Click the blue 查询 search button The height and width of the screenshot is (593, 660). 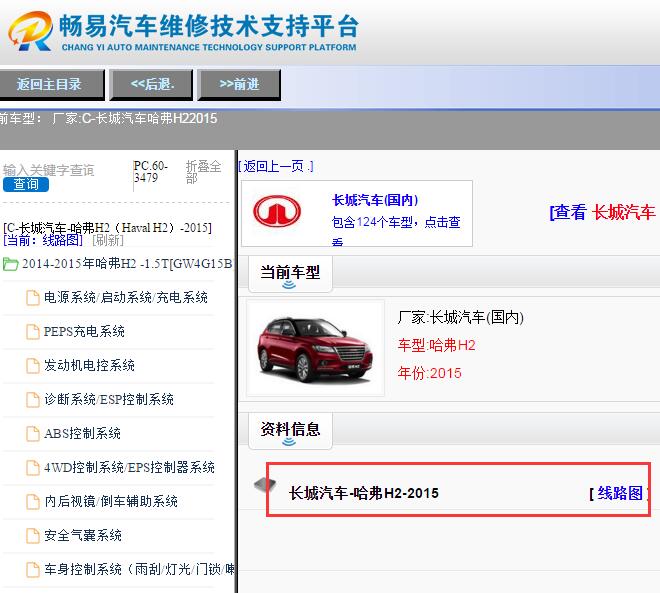pyautogui.click(x=26, y=184)
